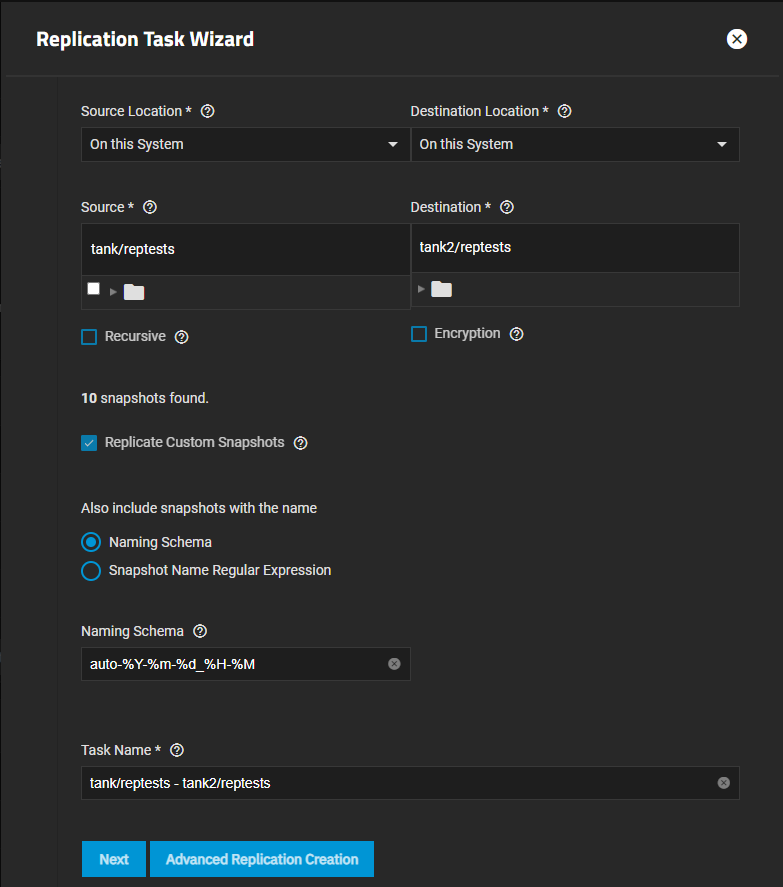Uncheck Replicate Custom Snapshots
Image resolution: width=783 pixels, height=887 pixels.
point(89,443)
